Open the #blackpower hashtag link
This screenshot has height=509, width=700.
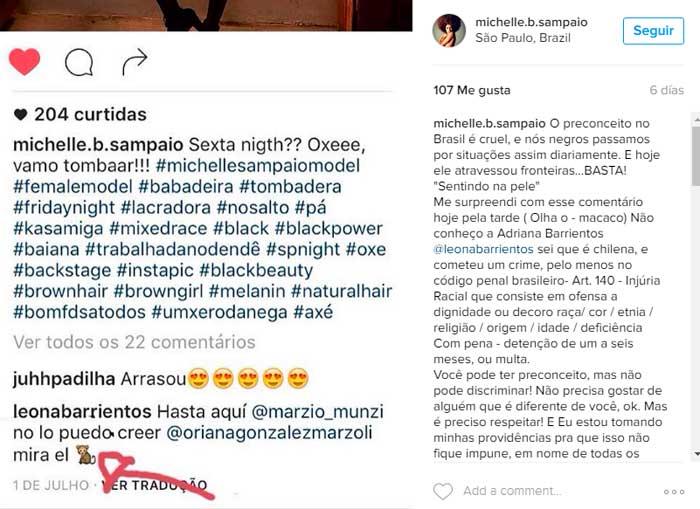click(329, 229)
